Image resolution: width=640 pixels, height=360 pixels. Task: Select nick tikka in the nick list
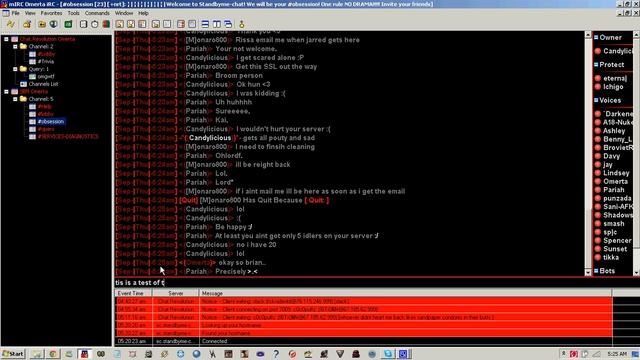[x=611, y=257]
